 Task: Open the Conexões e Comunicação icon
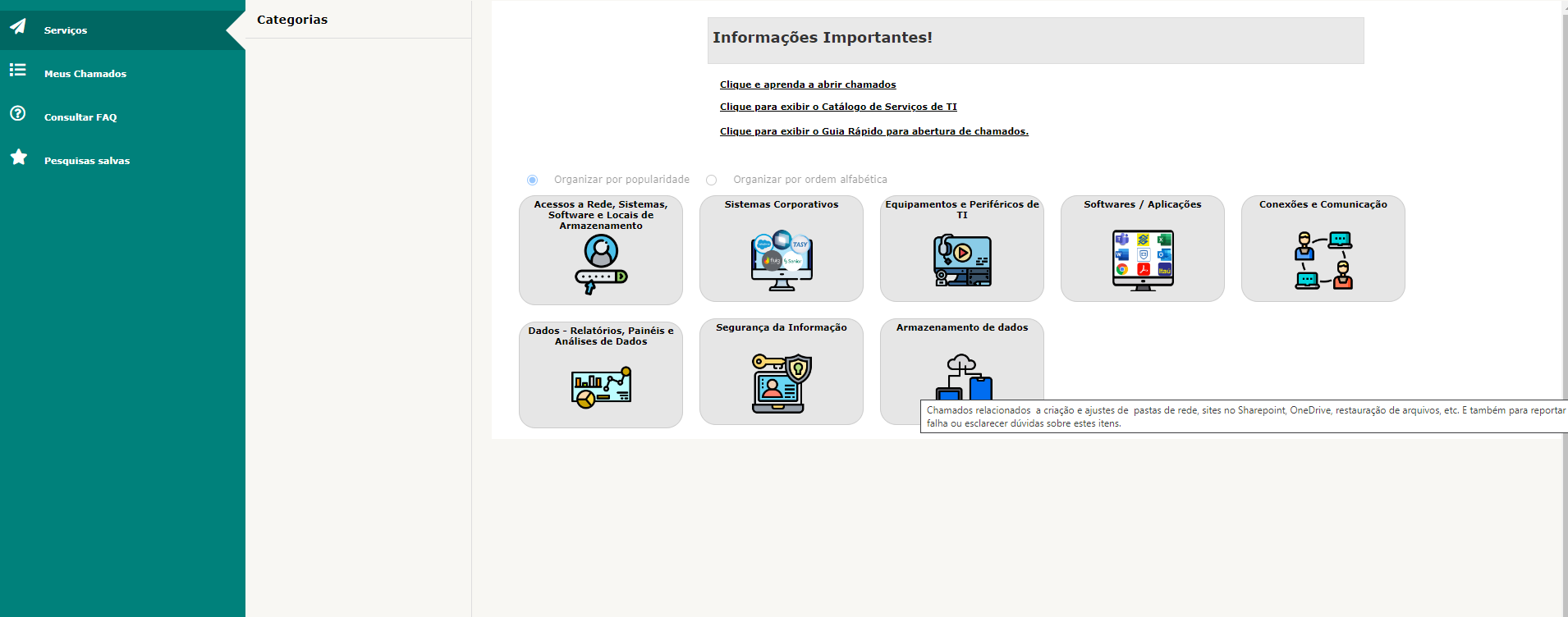[1323, 261]
